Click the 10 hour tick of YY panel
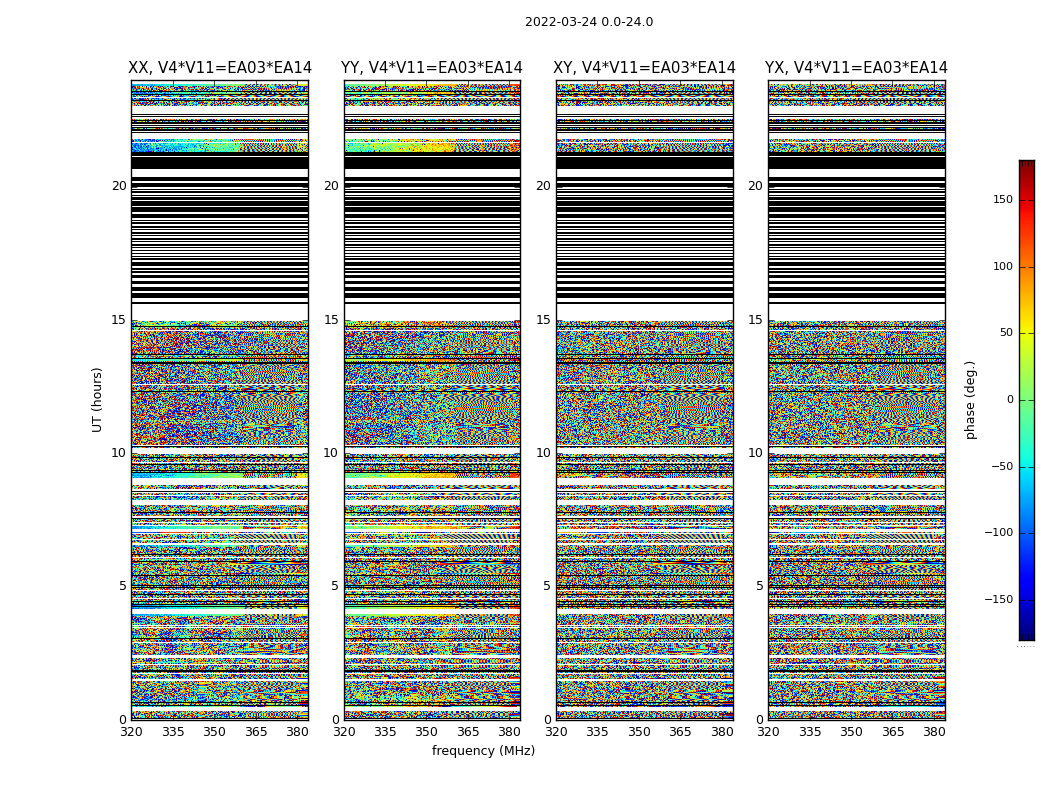 coord(331,453)
